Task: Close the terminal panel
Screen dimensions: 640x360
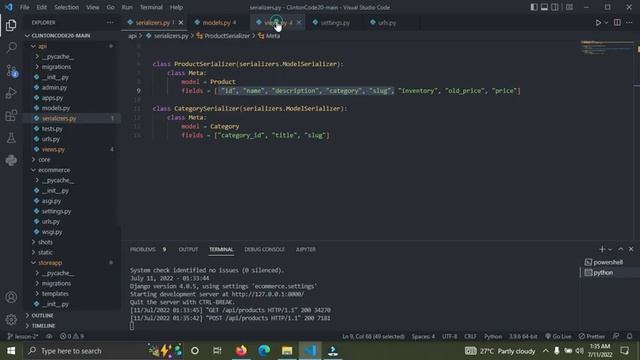Action: click(x=631, y=249)
